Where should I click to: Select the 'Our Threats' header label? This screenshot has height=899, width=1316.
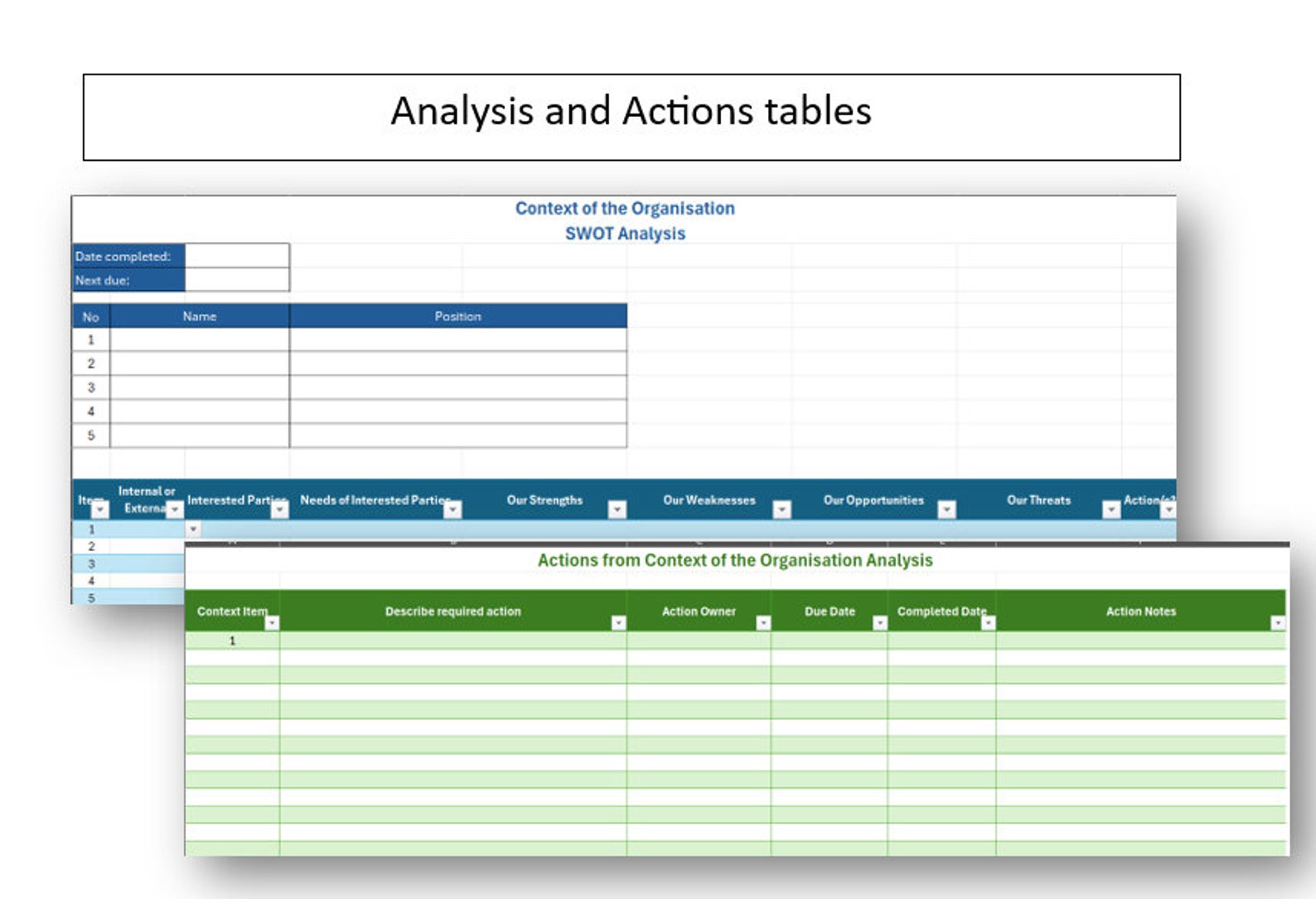[x=1038, y=500]
